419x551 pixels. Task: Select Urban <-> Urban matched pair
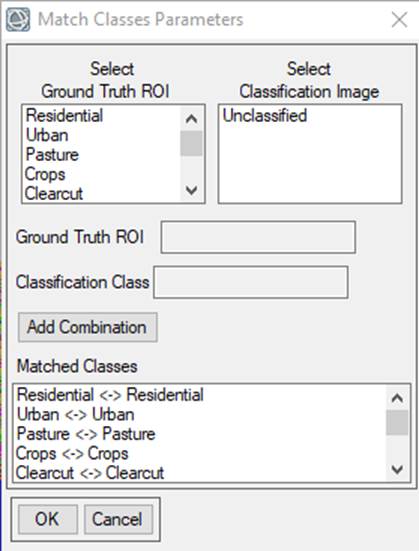[75, 415]
